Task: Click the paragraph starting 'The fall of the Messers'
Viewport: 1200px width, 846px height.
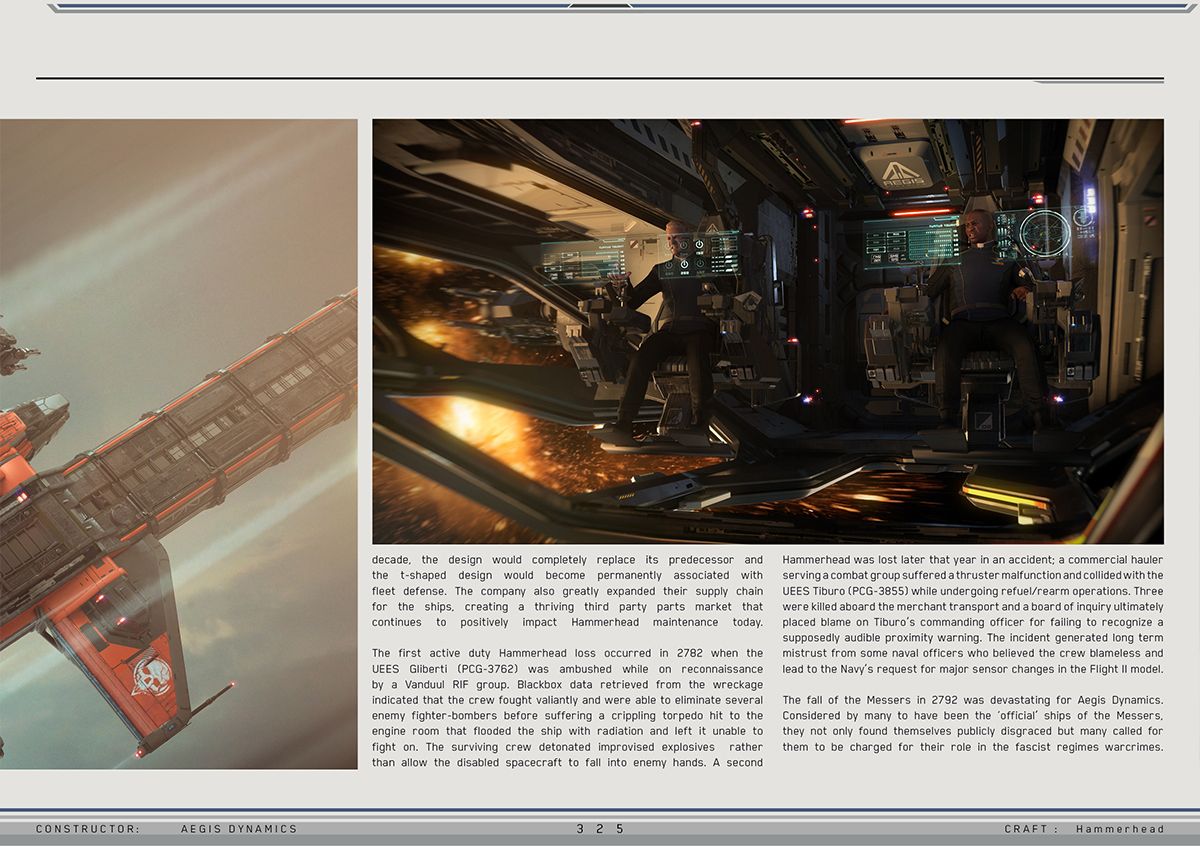Action: tap(973, 723)
